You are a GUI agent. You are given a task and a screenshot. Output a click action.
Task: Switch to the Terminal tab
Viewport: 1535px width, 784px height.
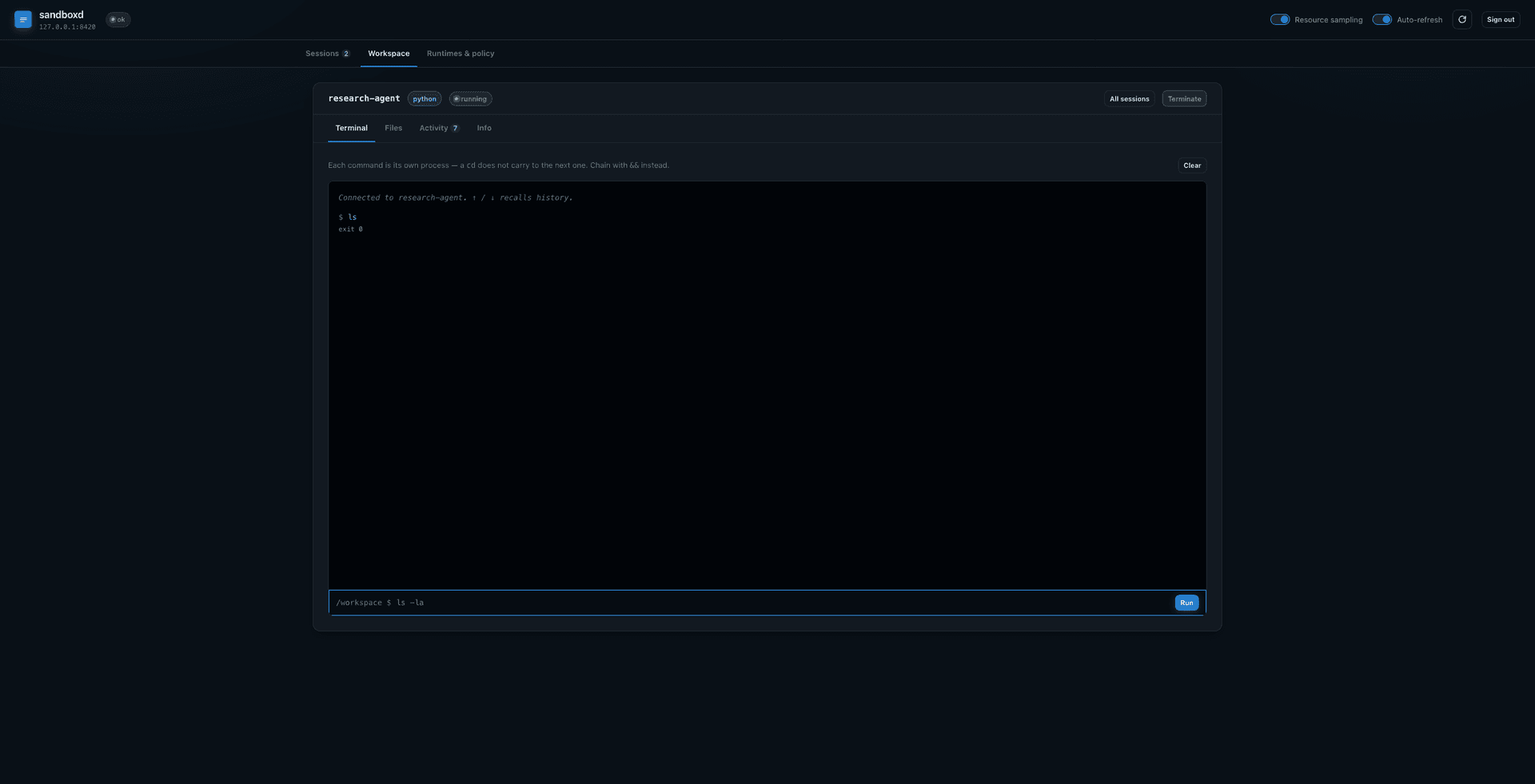(352, 128)
